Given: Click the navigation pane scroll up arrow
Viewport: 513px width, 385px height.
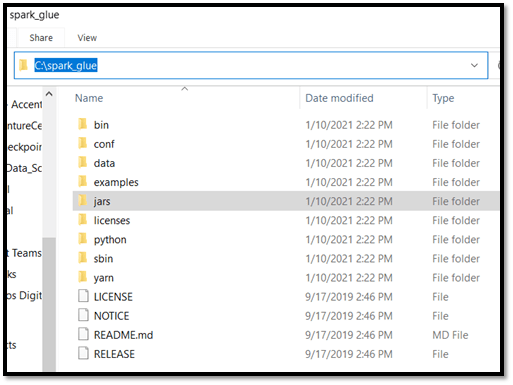Looking at the screenshot, I should [x=49, y=94].
